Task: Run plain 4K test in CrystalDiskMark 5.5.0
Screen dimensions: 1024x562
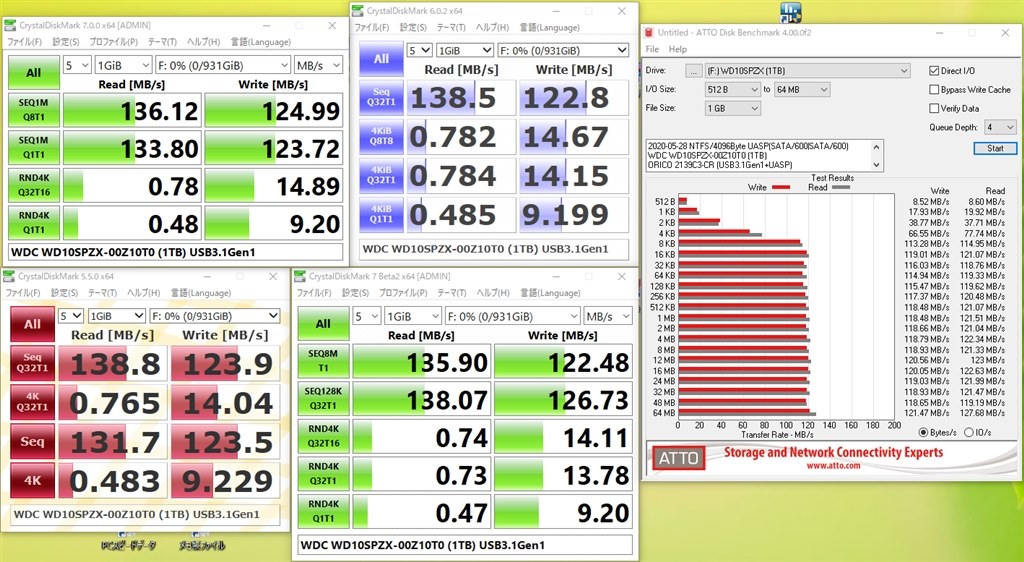Action: [33, 480]
